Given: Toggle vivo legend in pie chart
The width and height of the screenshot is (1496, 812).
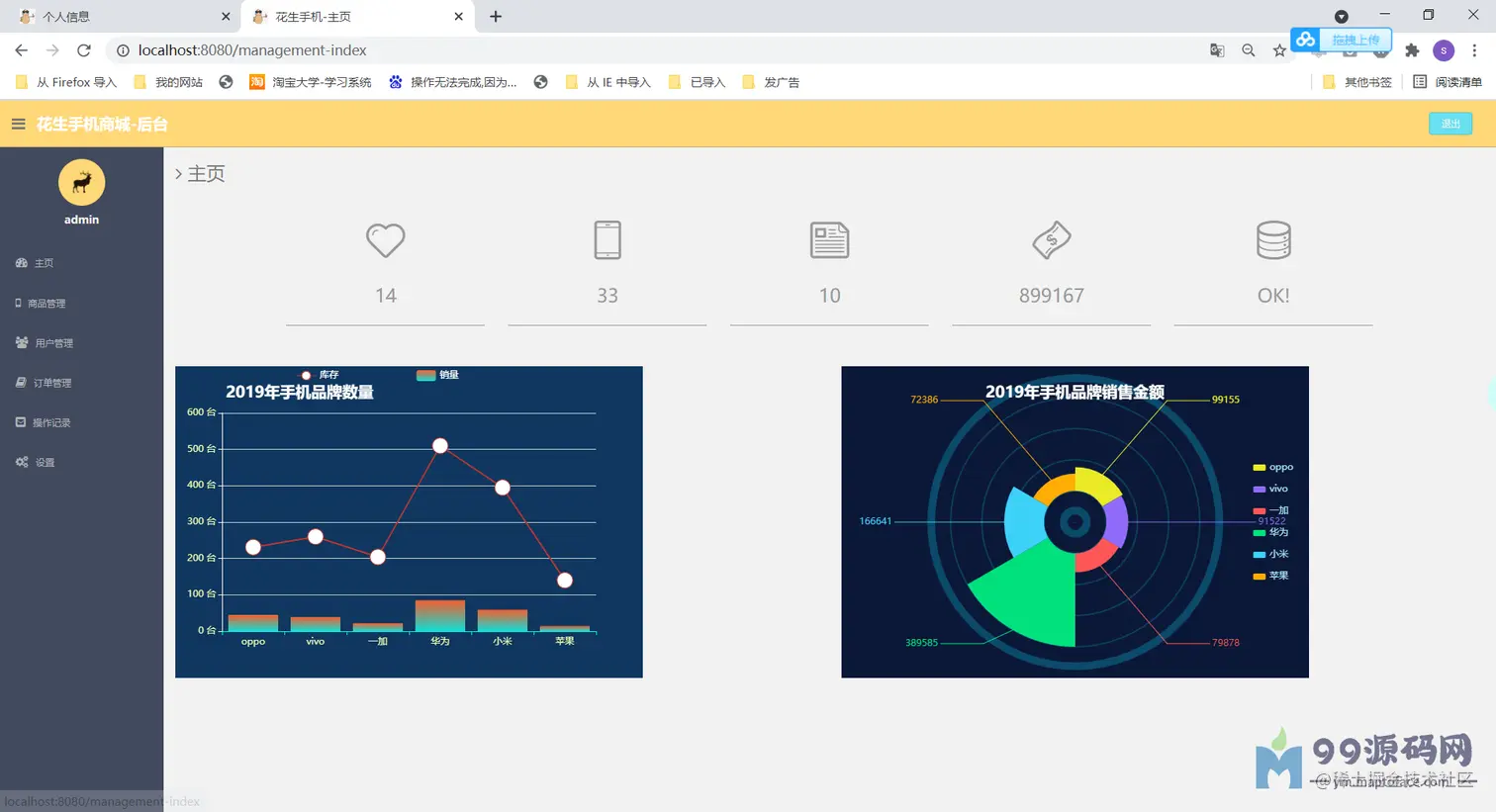Looking at the screenshot, I should [1270, 489].
